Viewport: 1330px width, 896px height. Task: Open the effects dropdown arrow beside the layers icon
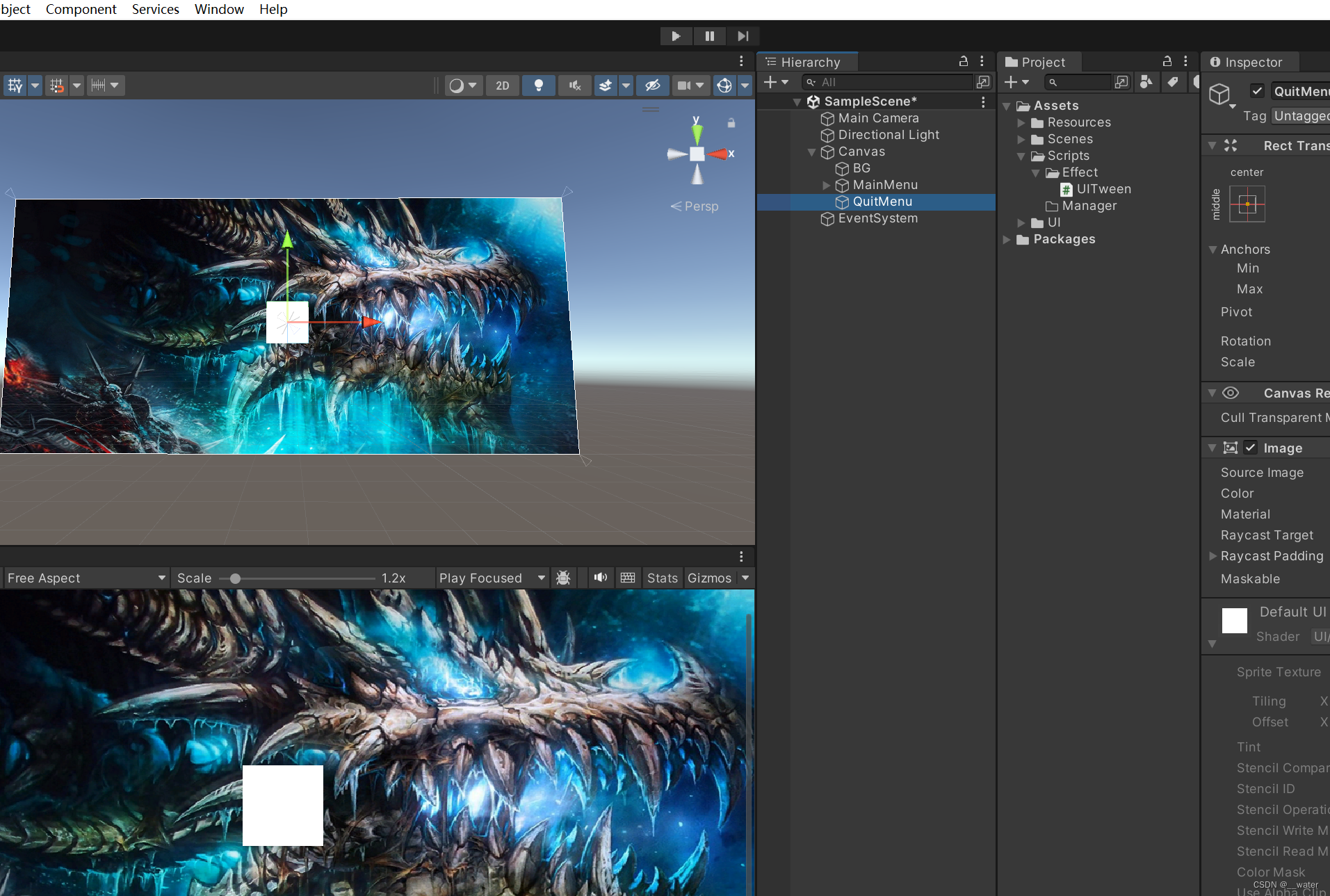[x=626, y=85]
